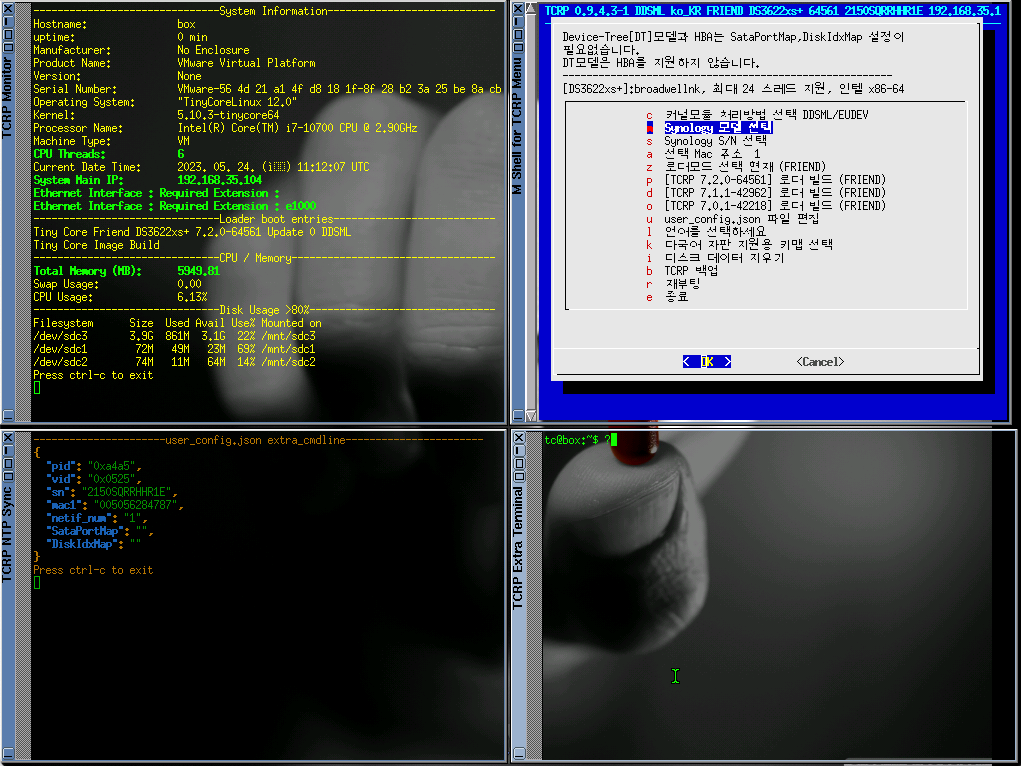Image resolution: width=1021 pixels, height=766 pixels.
Task: Click the "SataPortMap" key
Action: pos(85,531)
